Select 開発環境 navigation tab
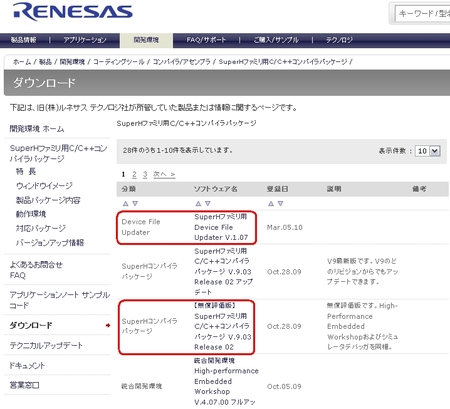This screenshot has width=450, height=409. [x=146, y=40]
